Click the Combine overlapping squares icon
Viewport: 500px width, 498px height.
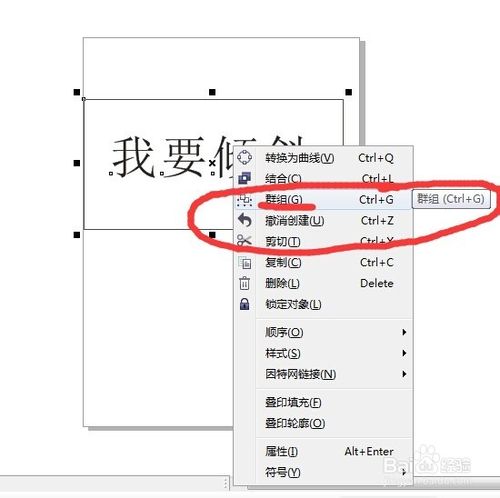point(244,178)
